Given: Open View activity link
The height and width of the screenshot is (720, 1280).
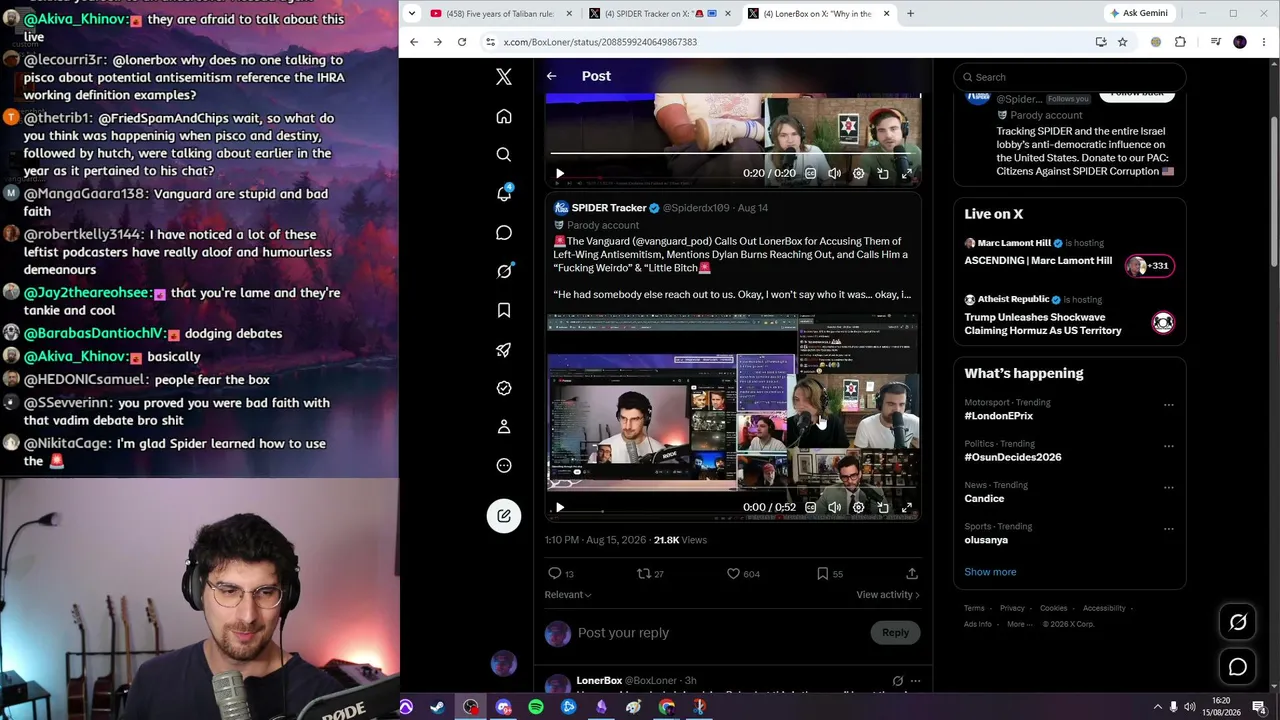Looking at the screenshot, I should pos(888,595).
